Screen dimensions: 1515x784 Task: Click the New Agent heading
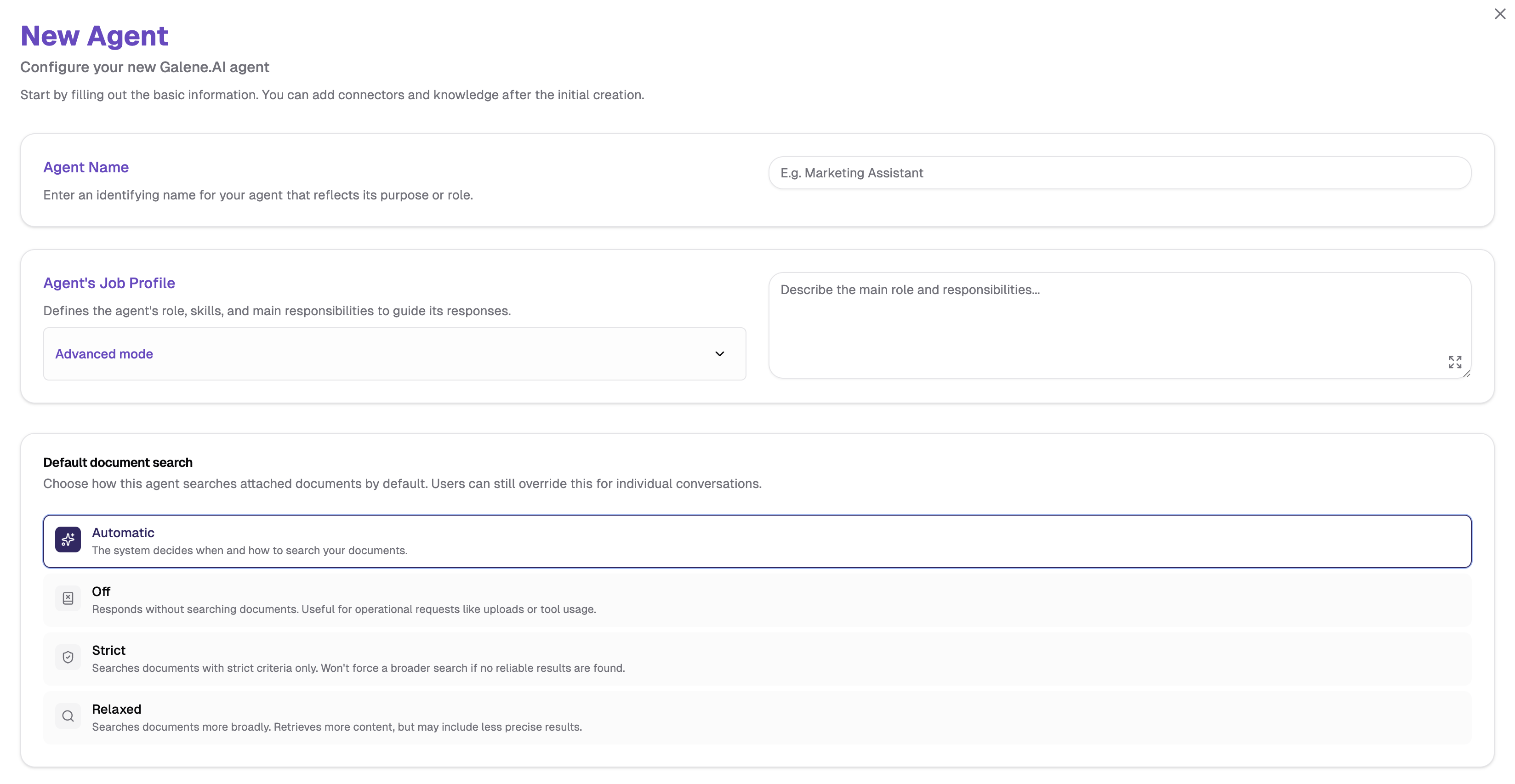pos(94,36)
